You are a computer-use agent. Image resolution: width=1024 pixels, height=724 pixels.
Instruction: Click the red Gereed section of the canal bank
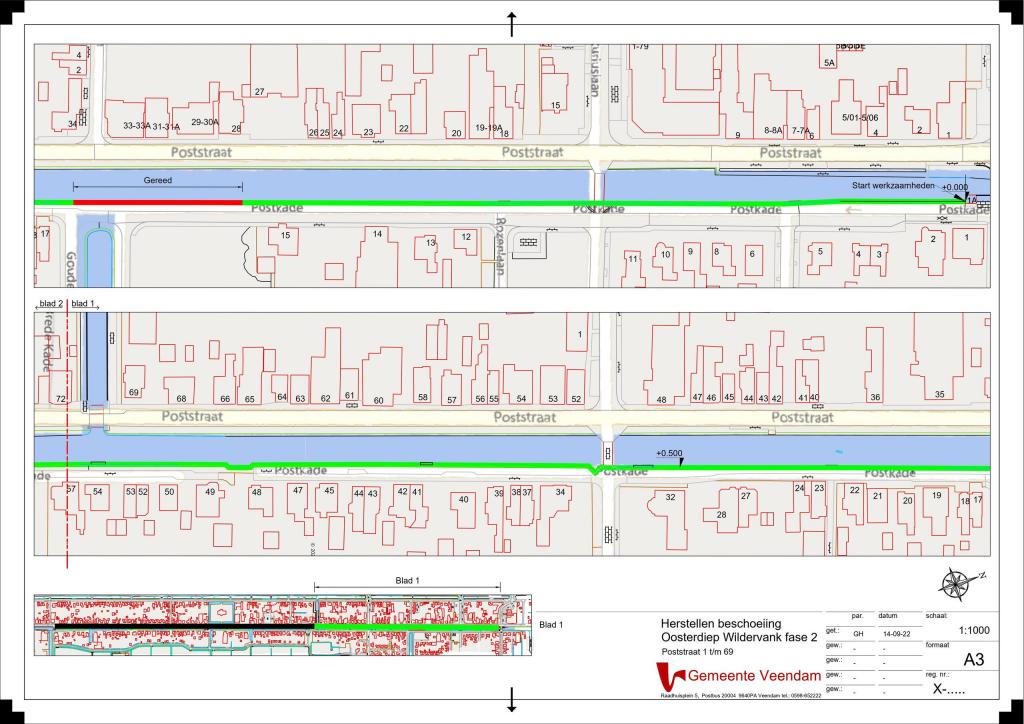click(157, 202)
